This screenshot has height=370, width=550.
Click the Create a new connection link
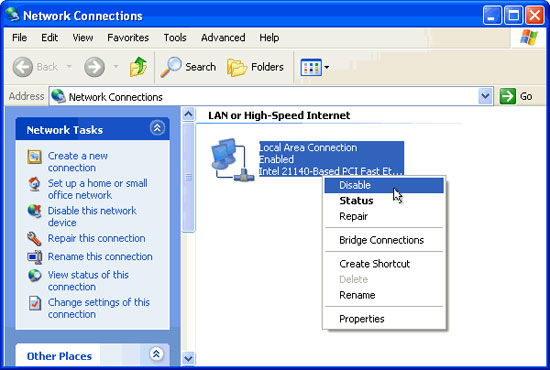pyautogui.click(x=78, y=162)
